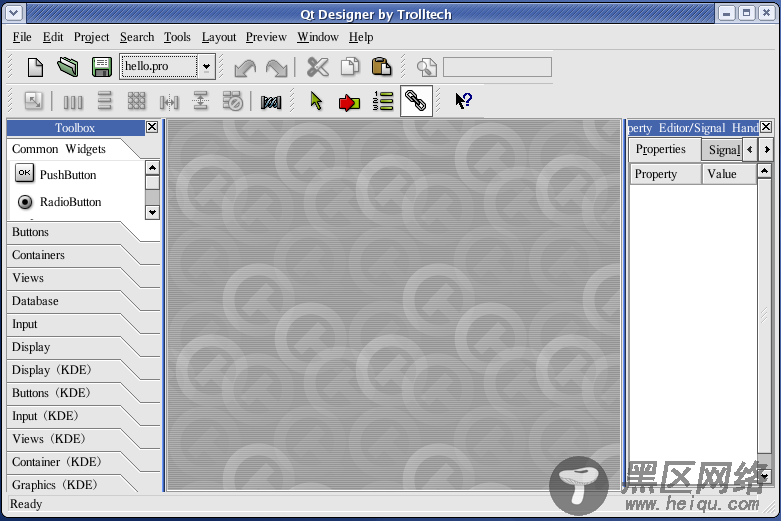Open the Preview menu
Viewport: 781px width, 521px height.
(x=266, y=37)
